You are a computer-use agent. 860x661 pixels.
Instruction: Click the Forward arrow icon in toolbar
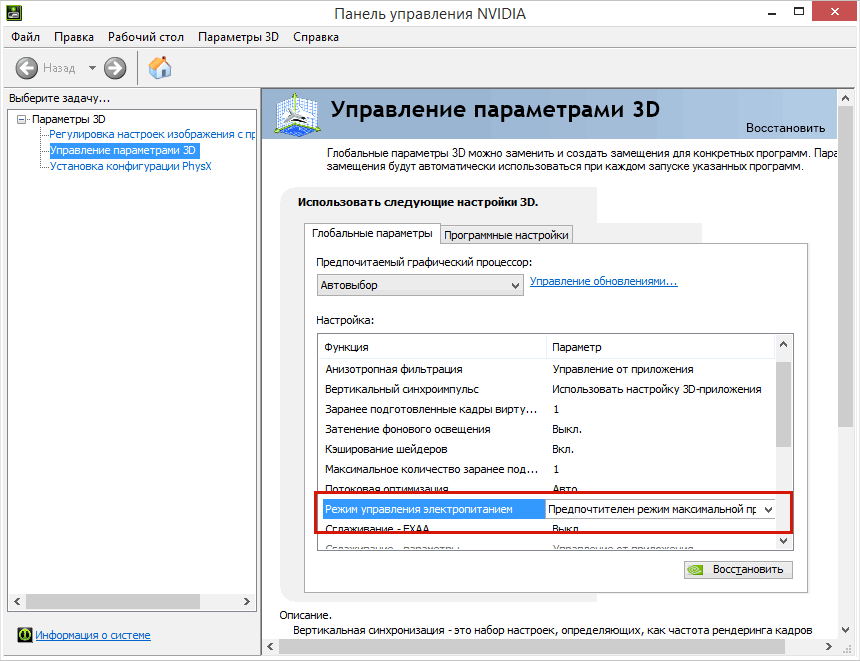coord(115,68)
